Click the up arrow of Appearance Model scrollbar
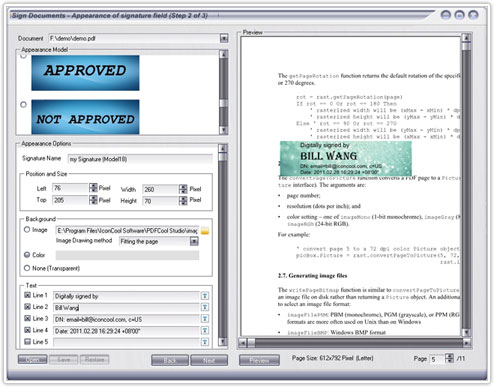 [224, 54]
